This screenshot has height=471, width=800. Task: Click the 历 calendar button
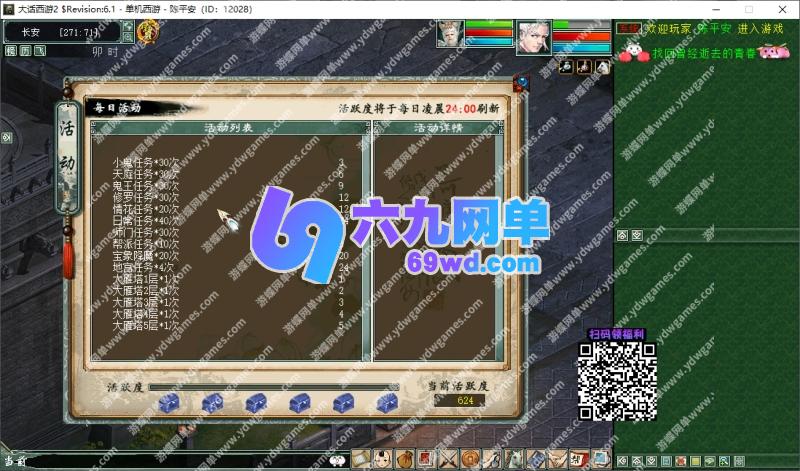click(25, 51)
